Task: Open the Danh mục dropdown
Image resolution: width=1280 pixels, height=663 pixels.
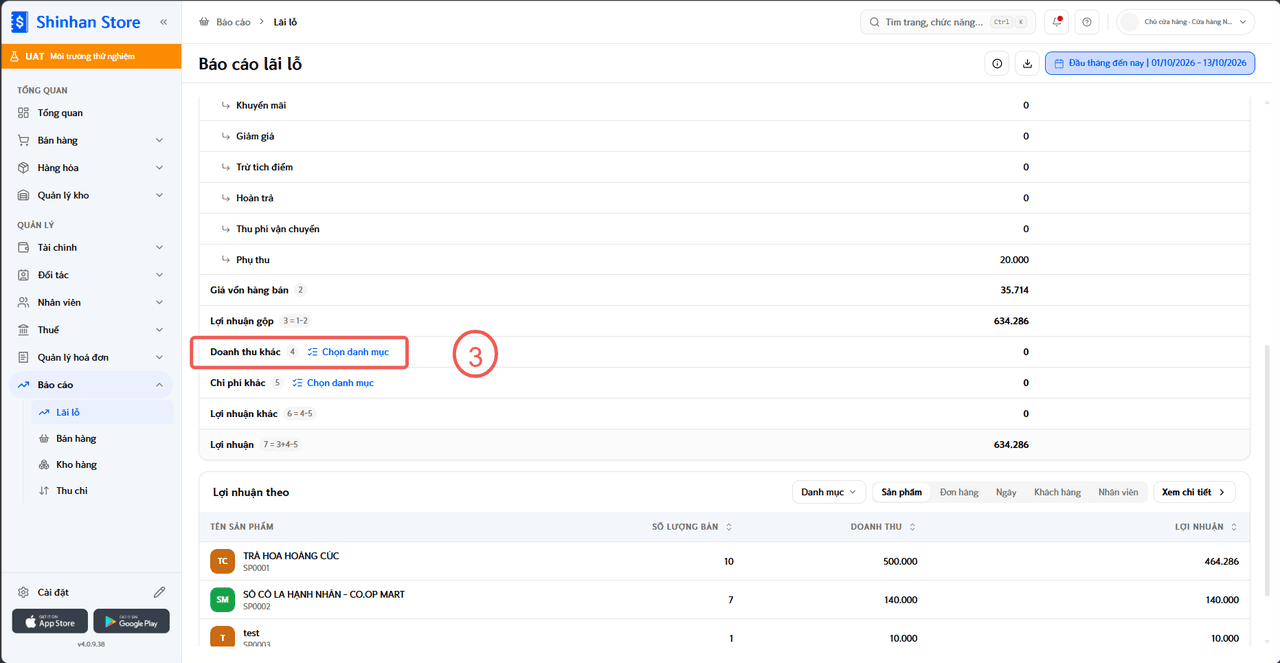Action: pyautogui.click(x=829, y=492)
